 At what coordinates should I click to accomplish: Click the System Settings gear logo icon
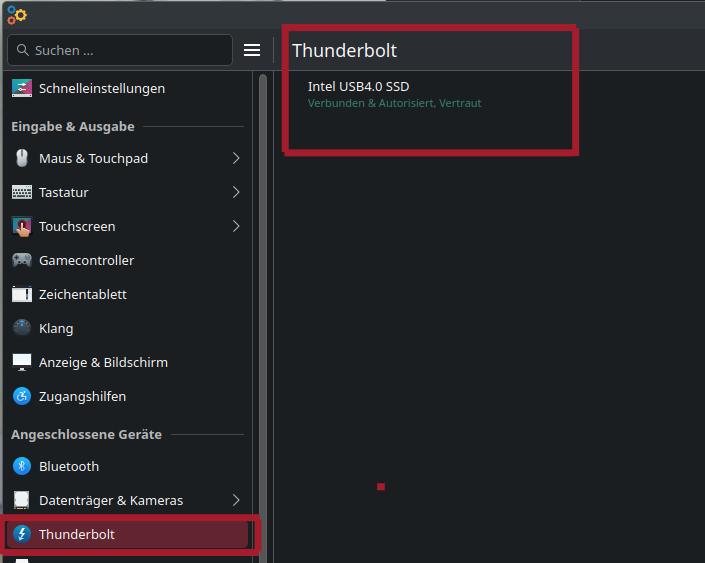pos(17,15)
